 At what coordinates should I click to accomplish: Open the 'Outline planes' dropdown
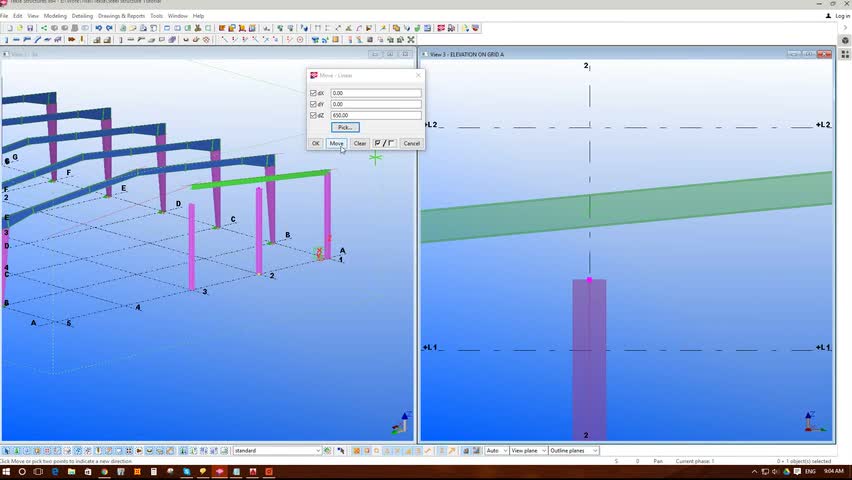pos(595,451)
